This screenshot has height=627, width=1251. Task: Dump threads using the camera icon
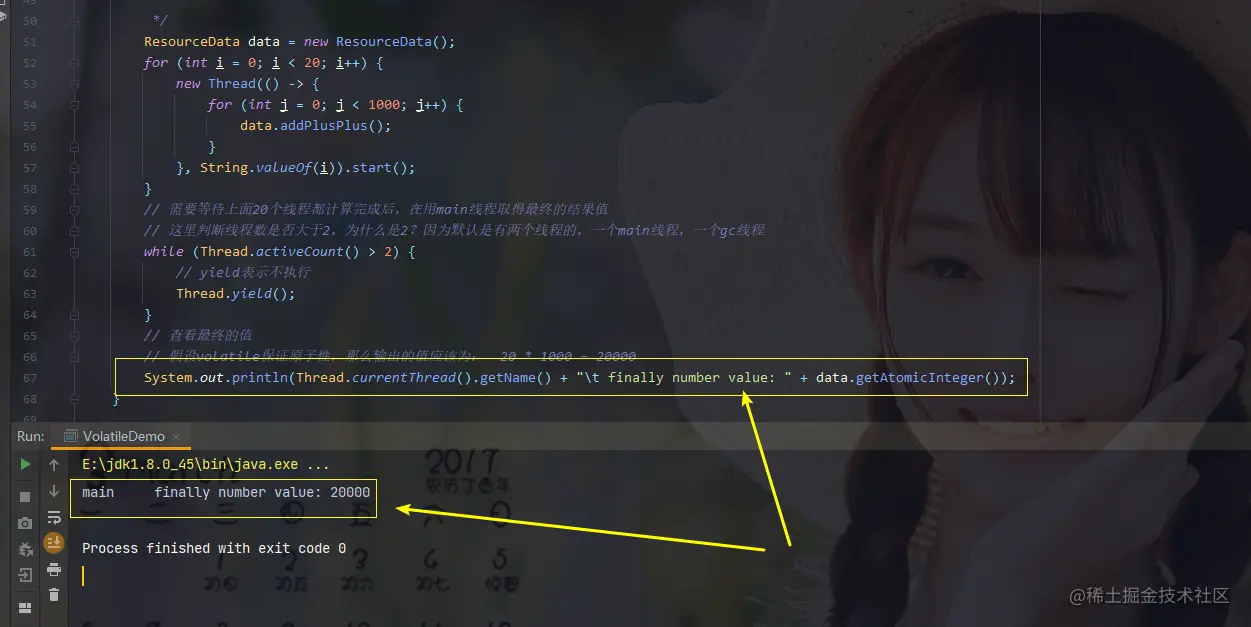point(25,523)
